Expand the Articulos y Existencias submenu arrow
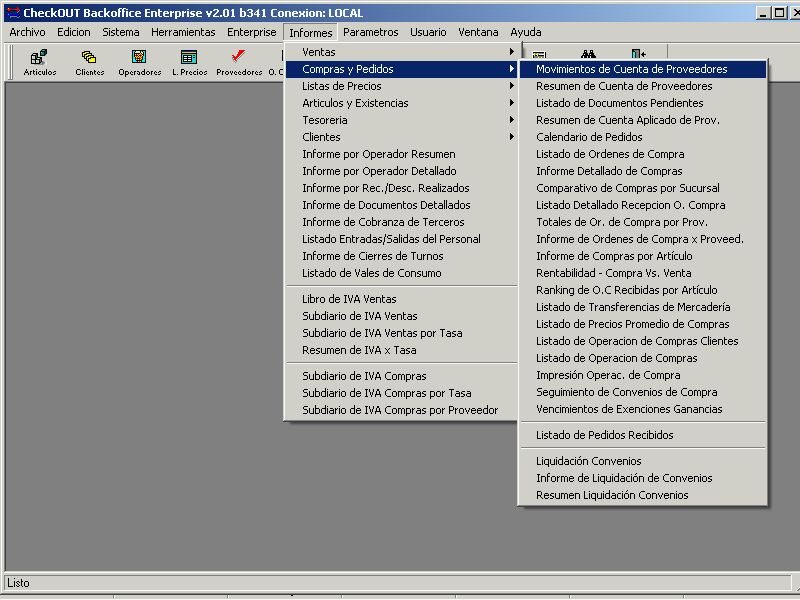The image size is (800, 600). click(x=511, y=103)
